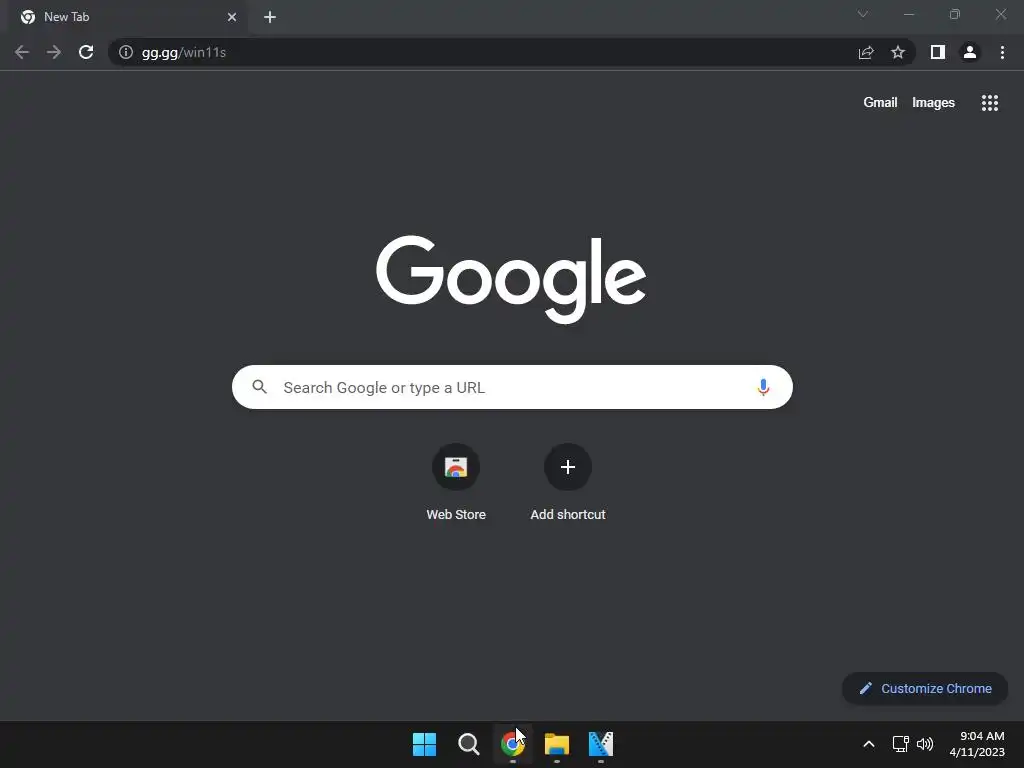
Task: Open the Chrome profile menu
Action: (970, 52)
